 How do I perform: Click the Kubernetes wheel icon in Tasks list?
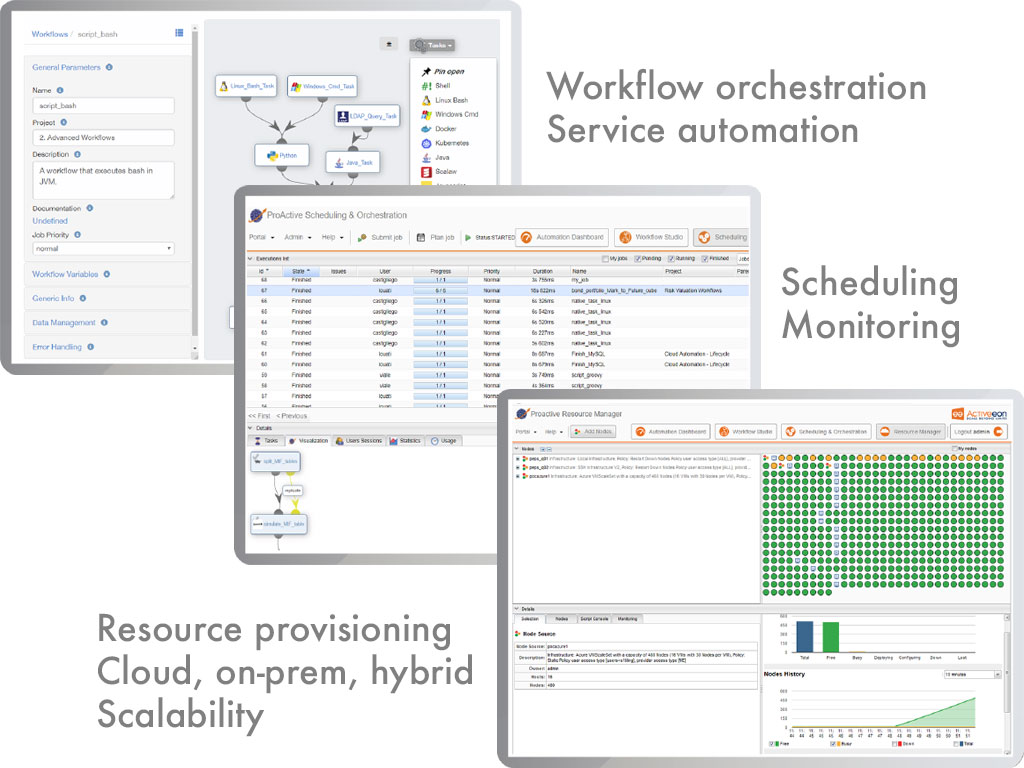426,143
